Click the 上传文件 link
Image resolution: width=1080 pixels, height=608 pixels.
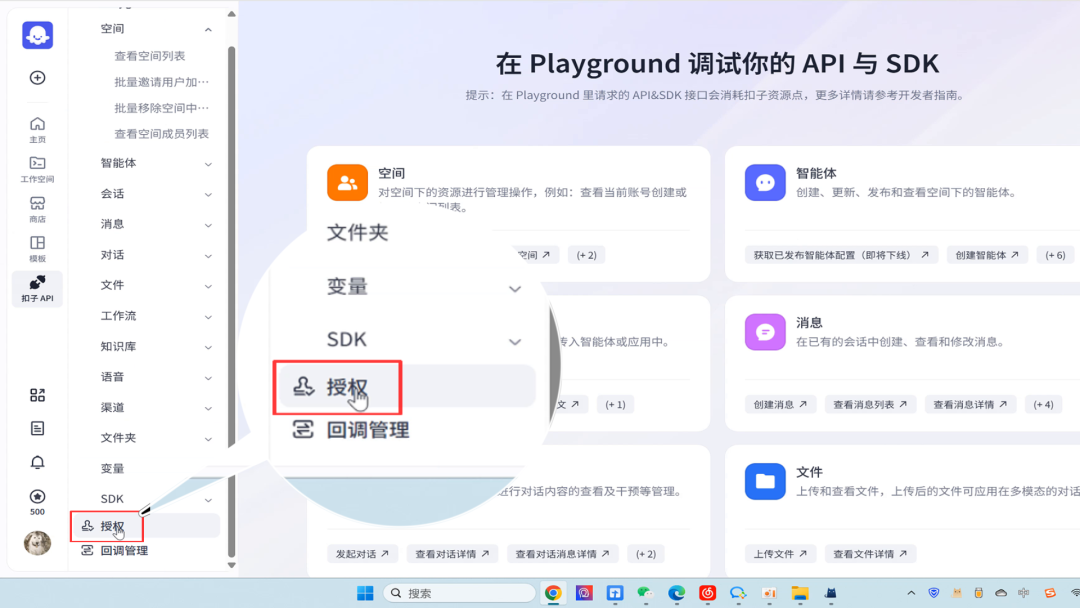[x=780, y=554]
